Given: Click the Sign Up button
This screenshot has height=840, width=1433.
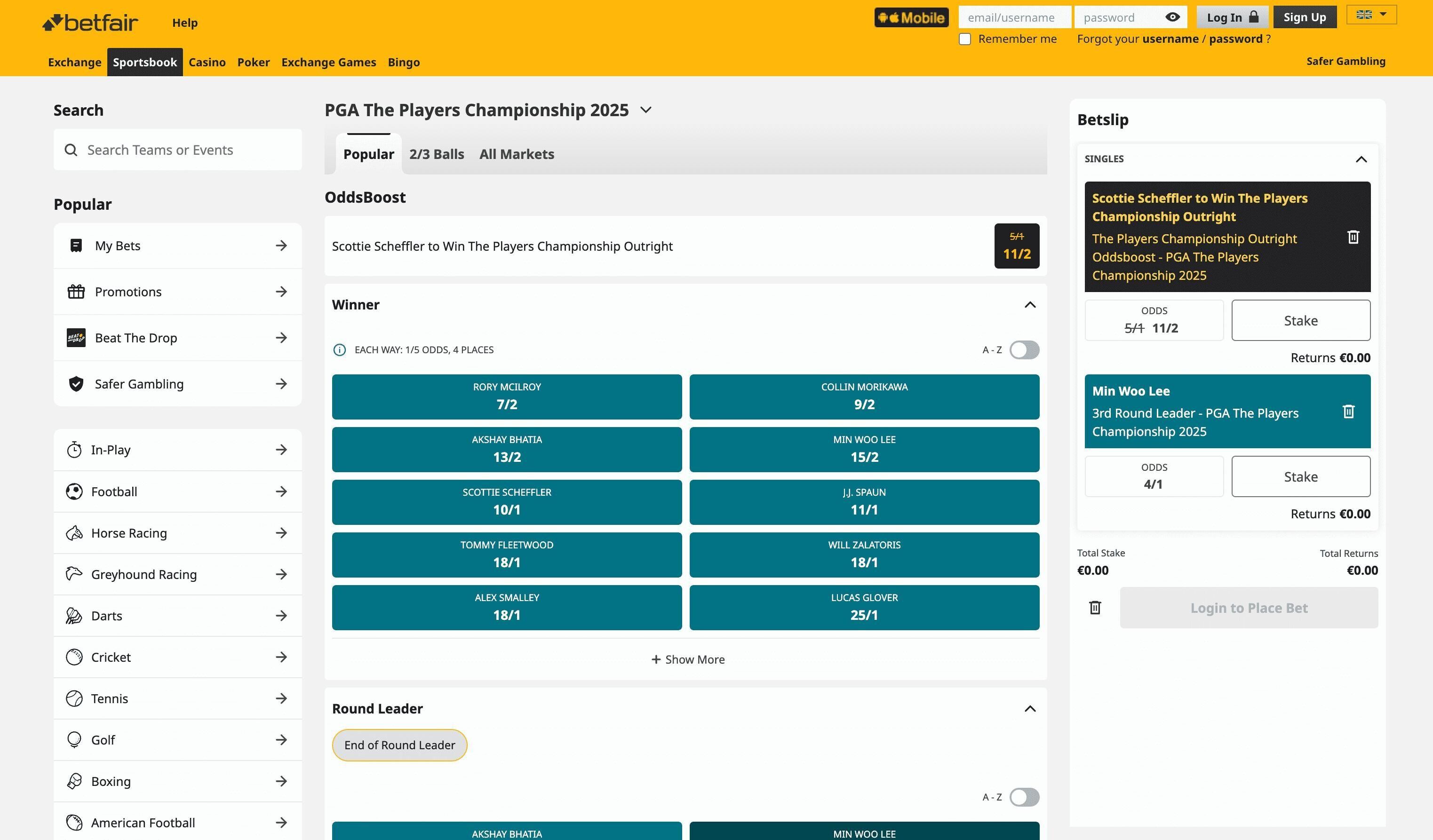Looking at the screenshot, I should [x=1305, y=17].
